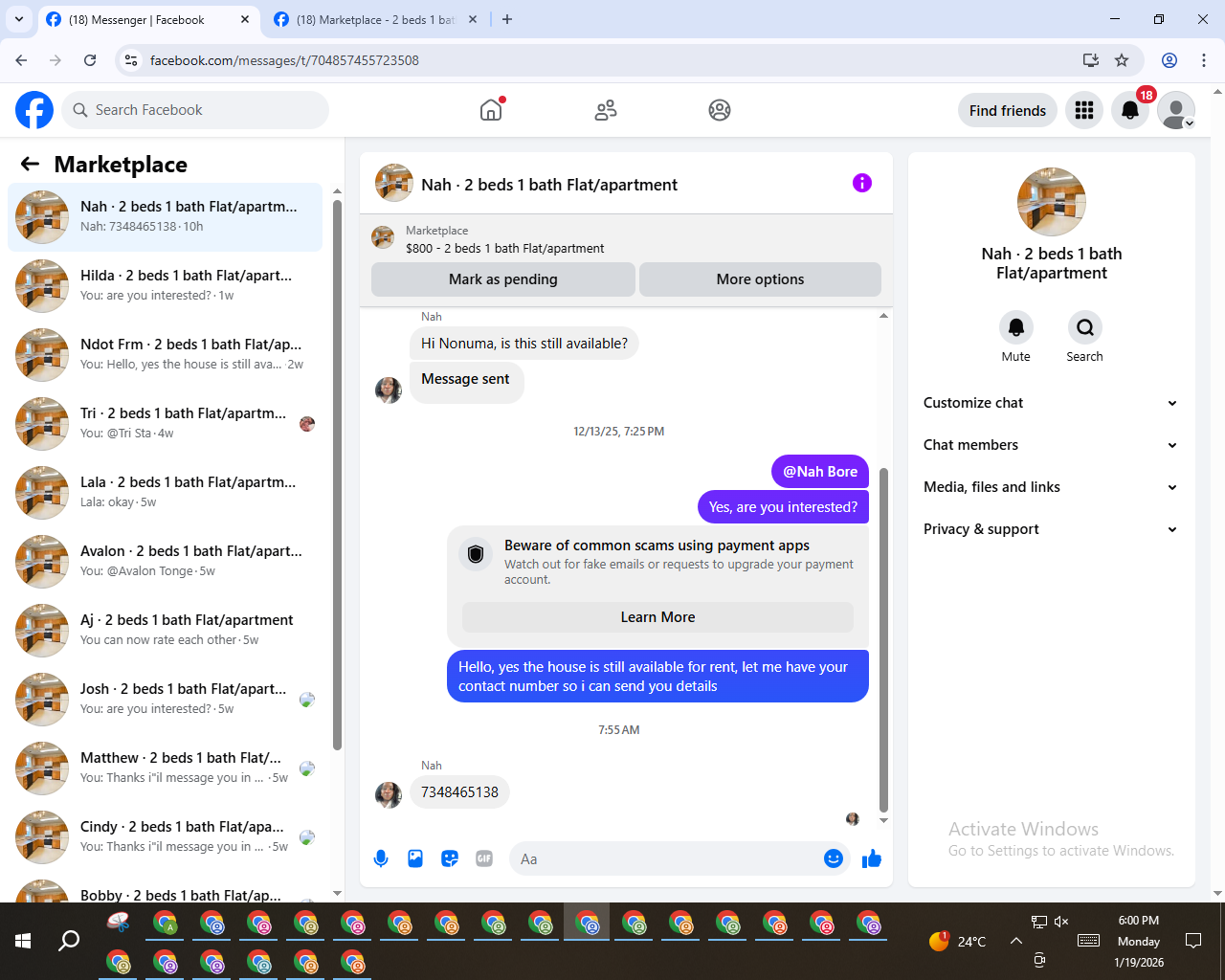Click the @Nah Bore mention
The width and height of the screenshot is (1225, 980).
(x=820, y=472)
